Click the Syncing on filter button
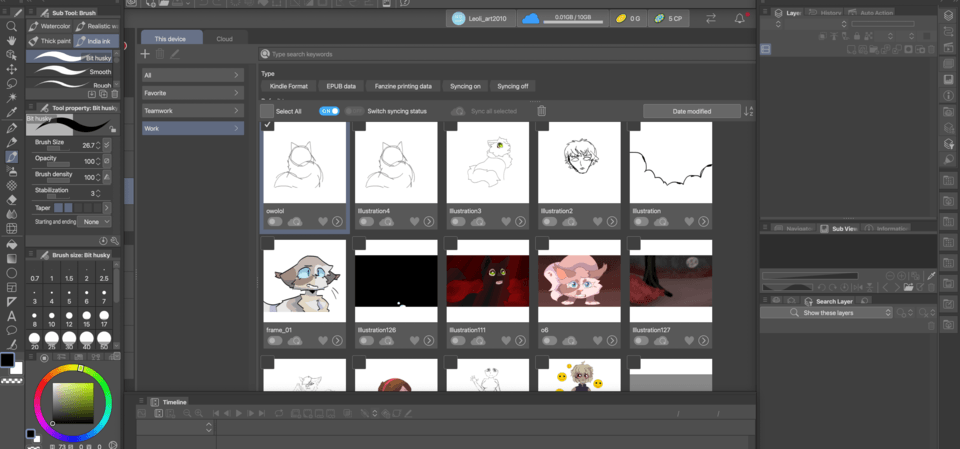This screenshot has height=449, width=960. click(465, 86)
